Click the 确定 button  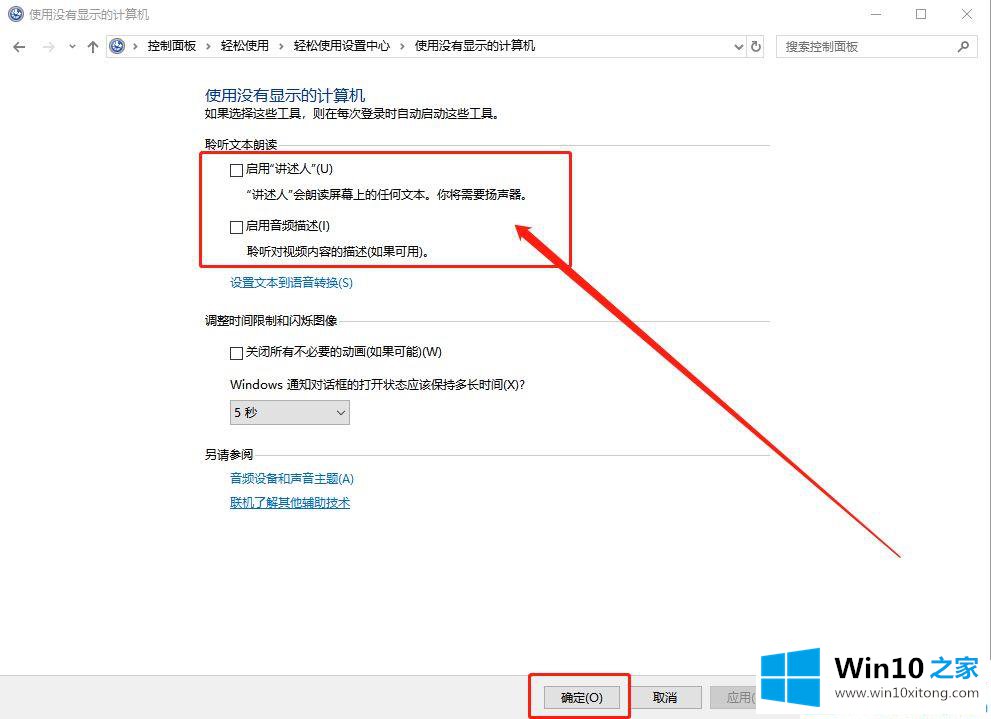coord(581,698)
